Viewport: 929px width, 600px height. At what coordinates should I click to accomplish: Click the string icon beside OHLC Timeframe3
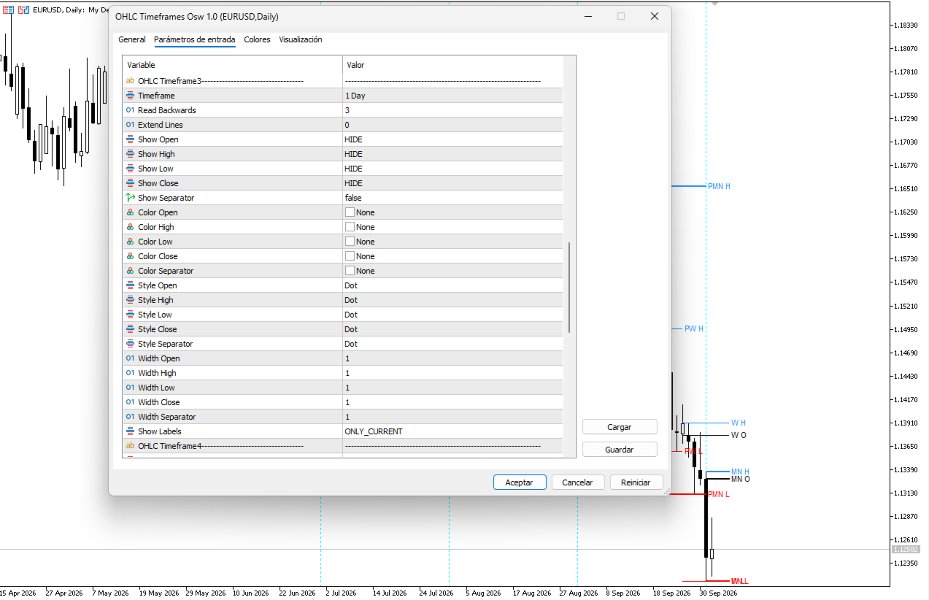coord(130,81)
